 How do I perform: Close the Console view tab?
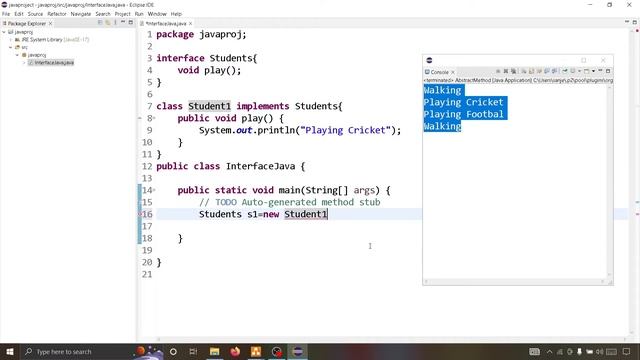click(453, 72)
